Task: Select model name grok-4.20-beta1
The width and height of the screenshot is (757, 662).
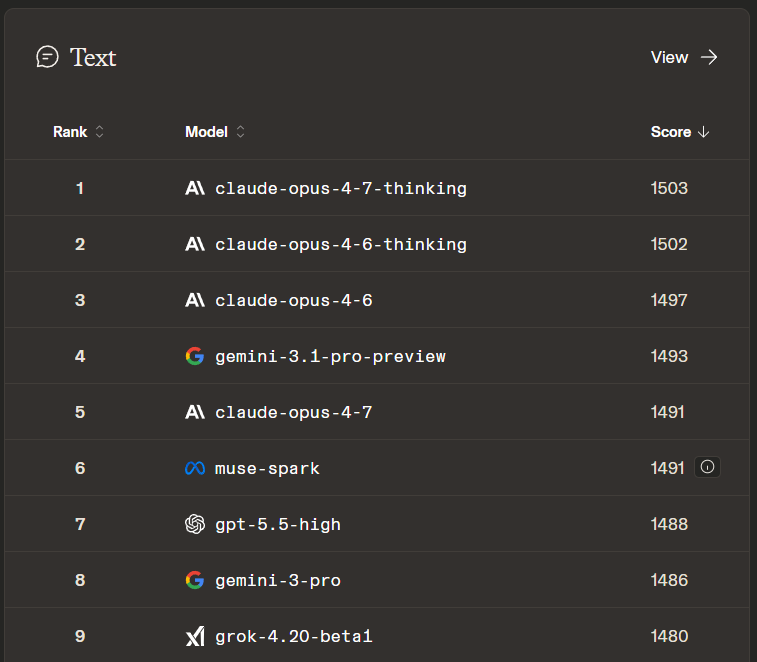Action: [x=294, y=636]
